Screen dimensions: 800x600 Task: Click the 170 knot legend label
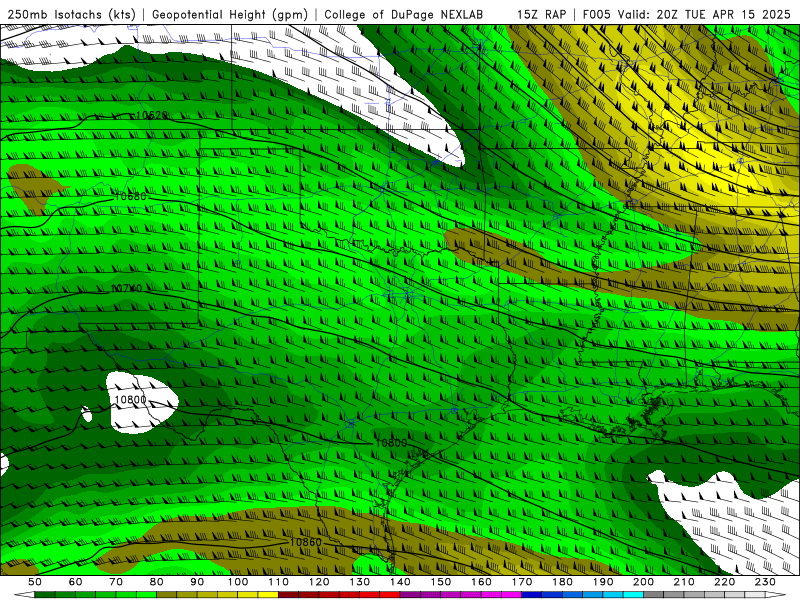pyautogui.click(x=522, y=582)
